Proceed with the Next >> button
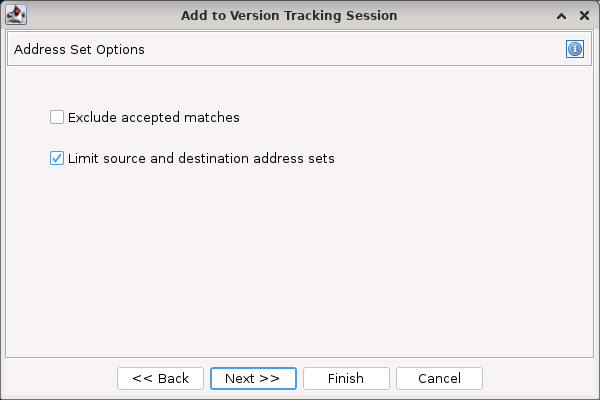Screen dimensions: 600x400 252,378
